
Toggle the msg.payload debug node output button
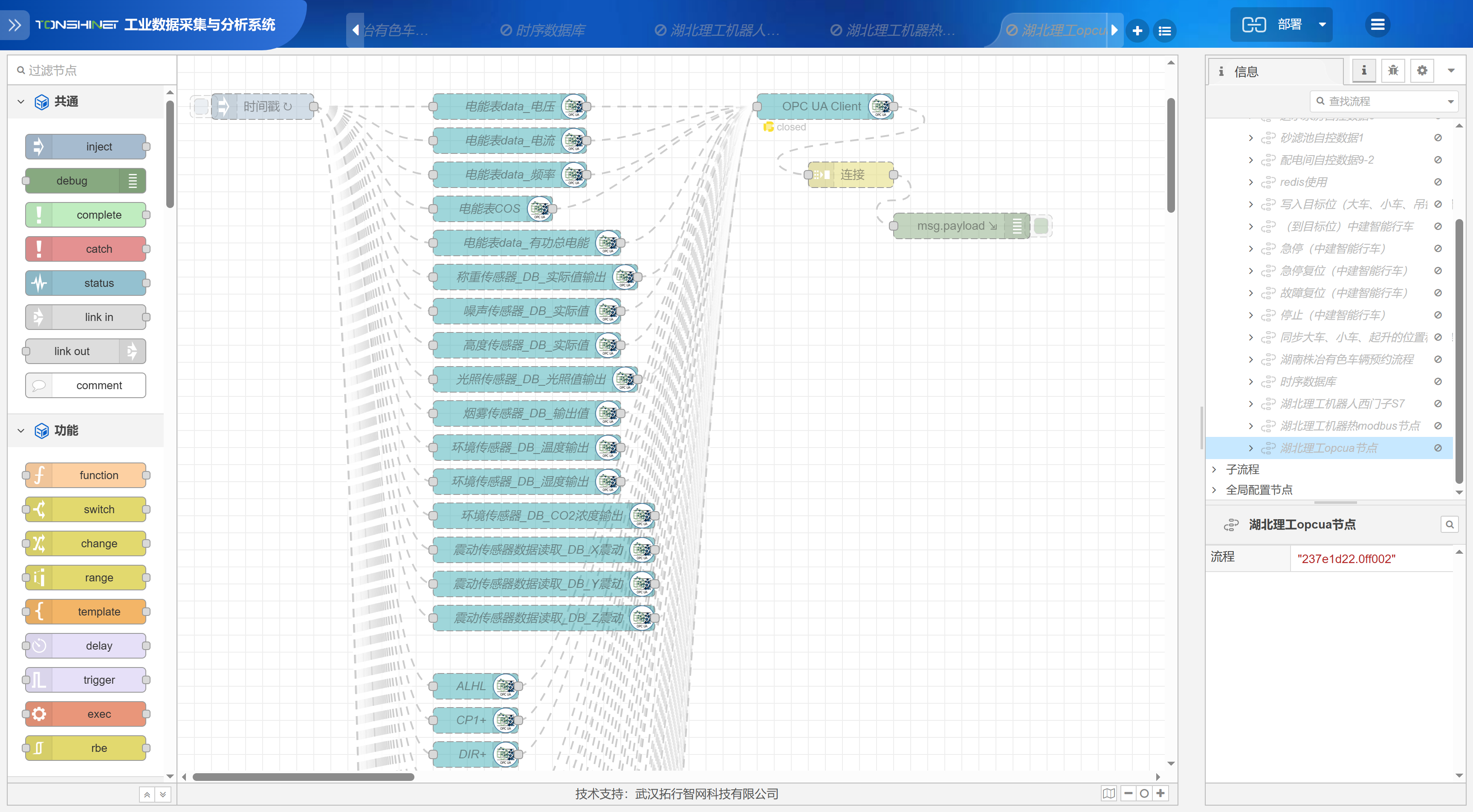pyautogui.click(x=1041, y=226)
